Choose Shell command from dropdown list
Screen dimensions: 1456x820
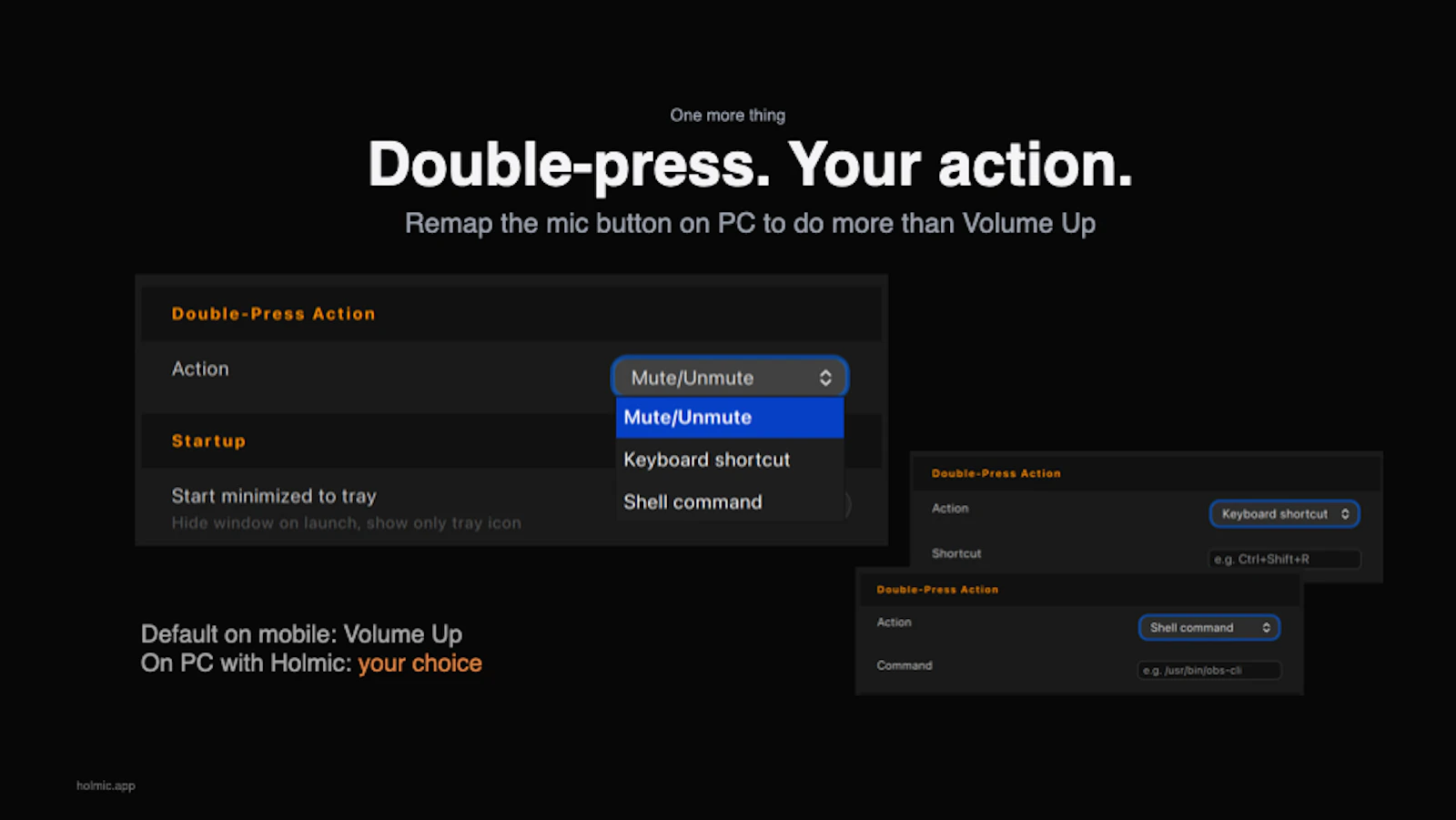[730, 501]
